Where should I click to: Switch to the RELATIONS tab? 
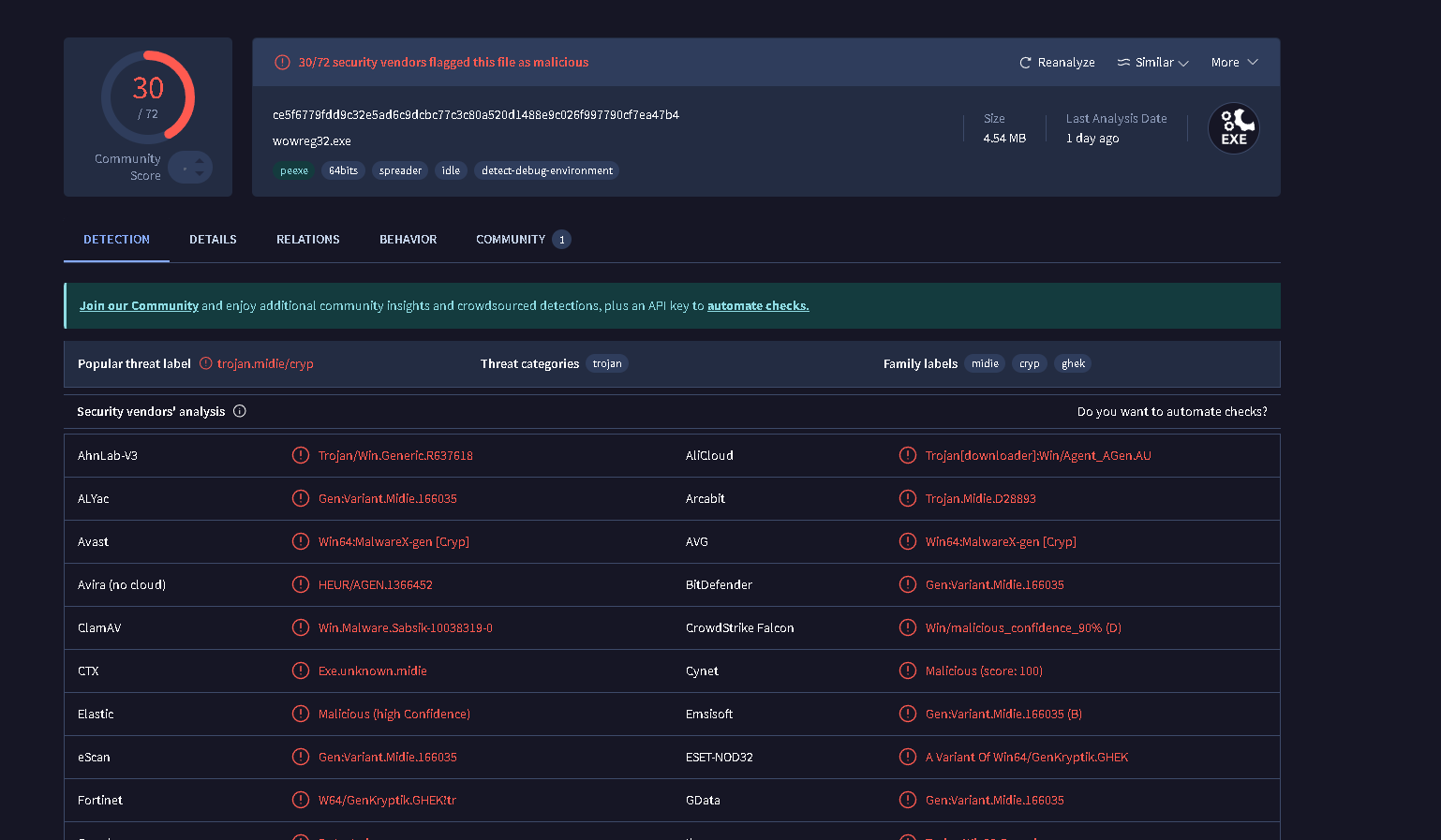click(x=308, y=240)
